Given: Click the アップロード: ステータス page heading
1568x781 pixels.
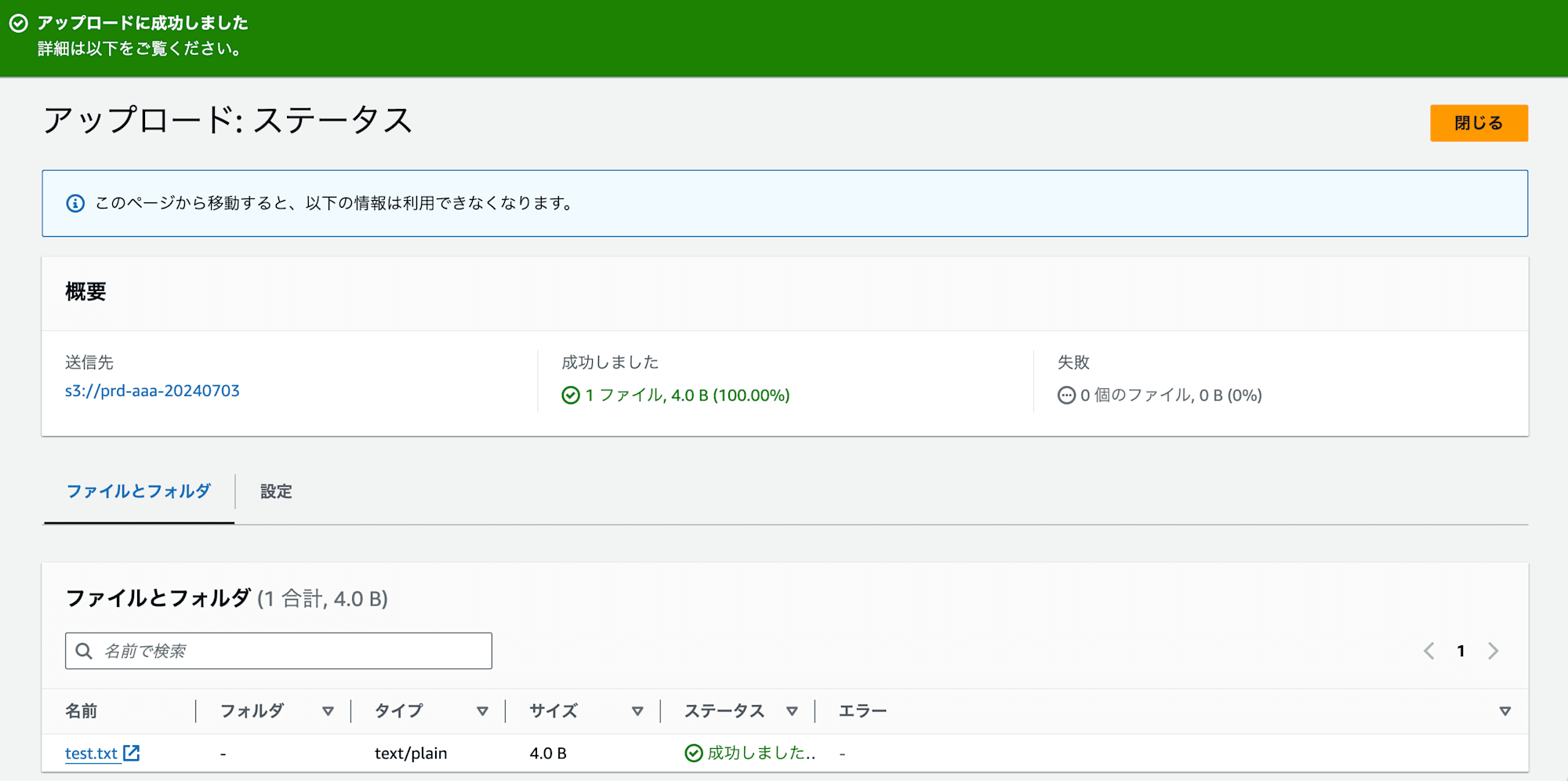Looking at the screenshot, I should tap(227, 120).
